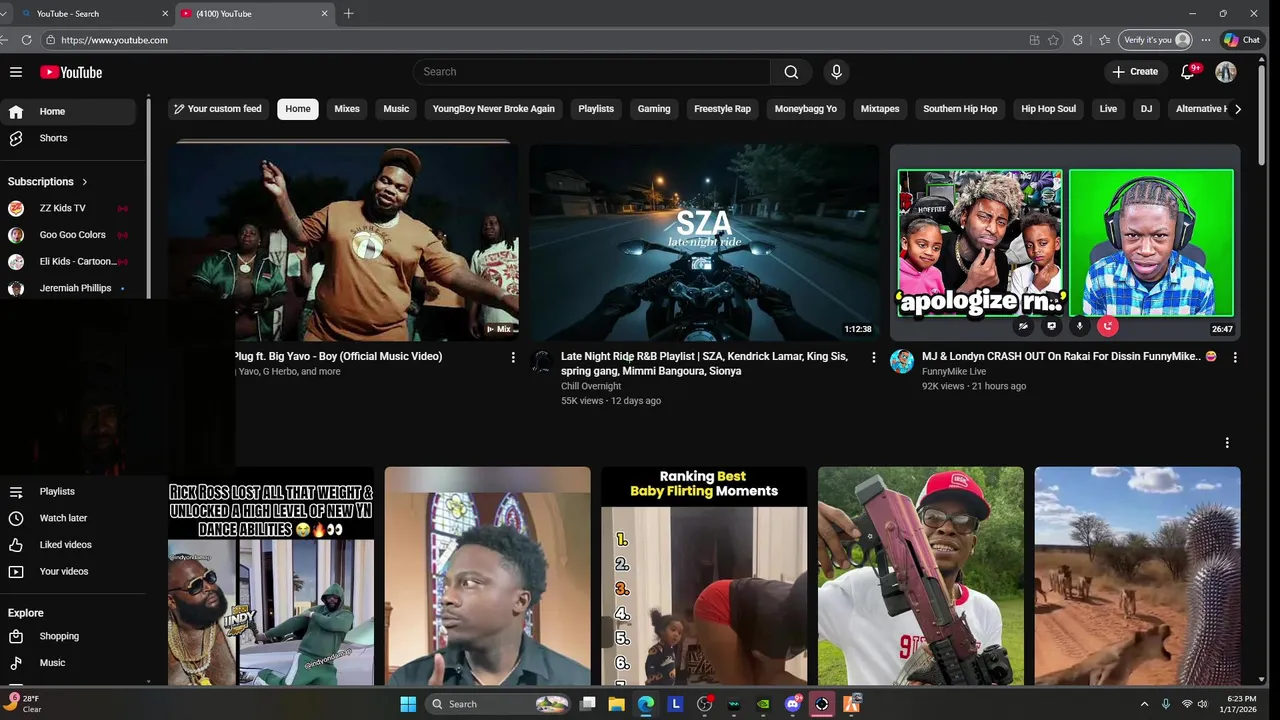
Task: Switch to the YouTube - Search browser tab
Action: coord(88,14)
